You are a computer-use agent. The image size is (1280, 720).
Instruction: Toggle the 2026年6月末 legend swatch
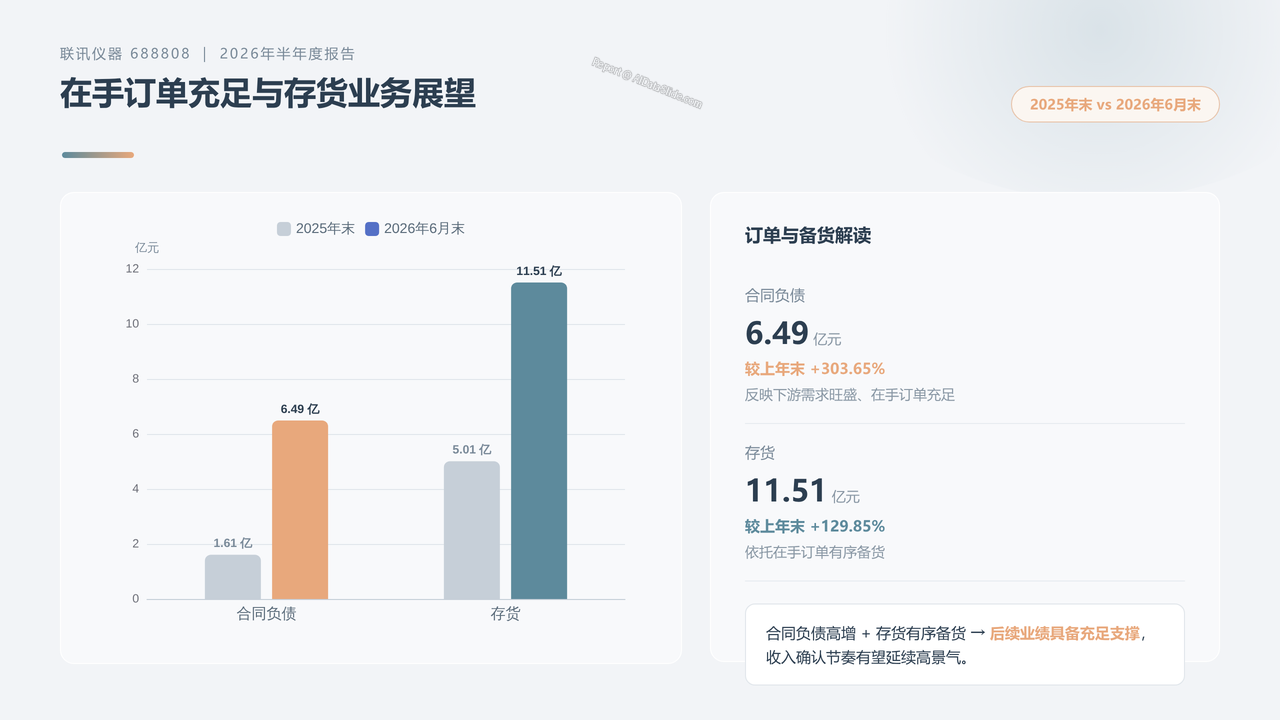pyautogui.click(x=372, y=229)
